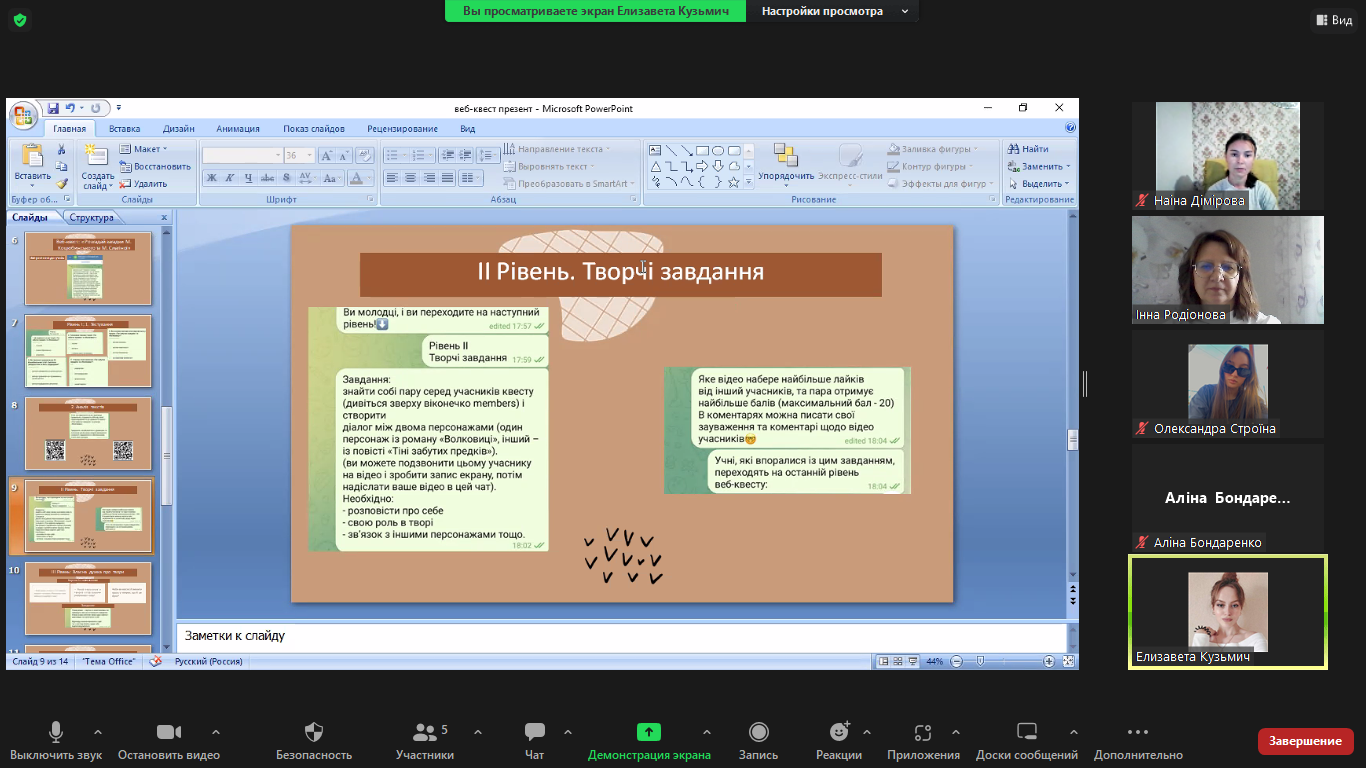Switch to the Вставка ribbon tab

tap(125, 129)
